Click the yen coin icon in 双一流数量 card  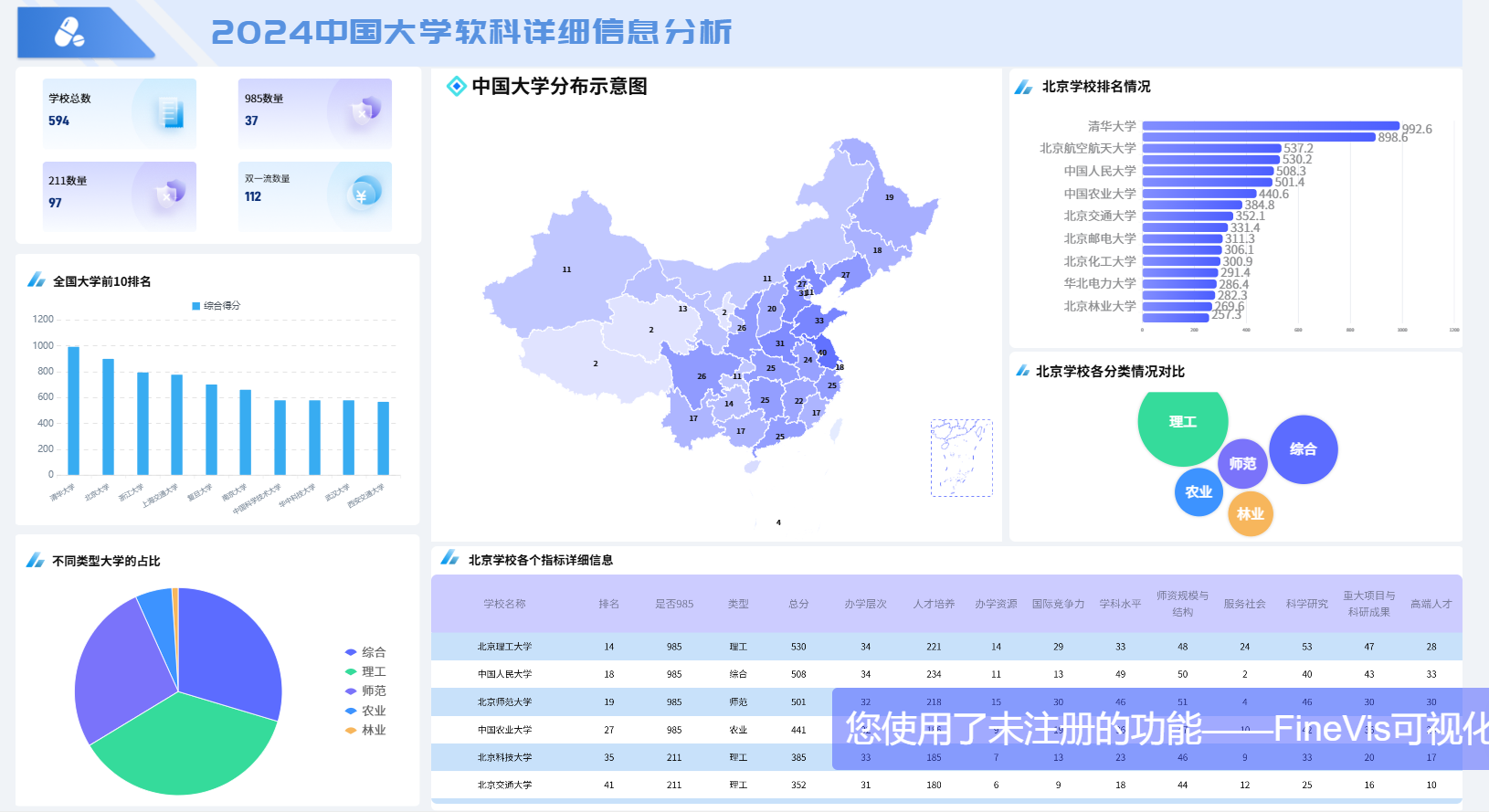(x=363, y=194)
